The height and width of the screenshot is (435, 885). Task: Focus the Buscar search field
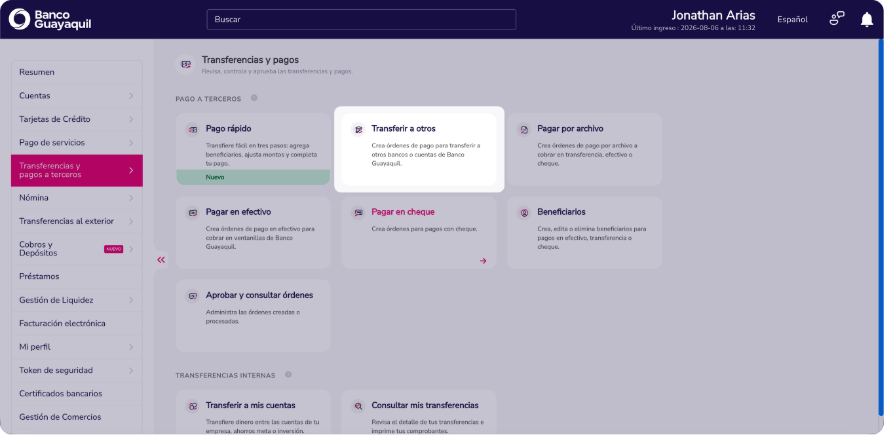click(361, 19)
